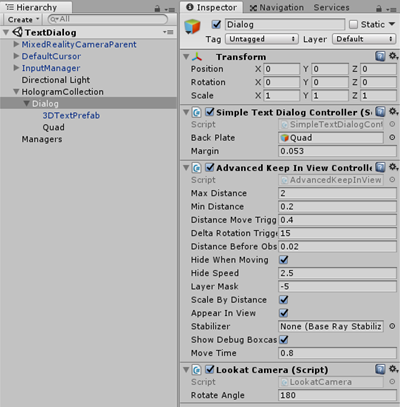
Task: Open the Layer dropdown showing Default
Action: pyautogui.click(x=365, y=39)
